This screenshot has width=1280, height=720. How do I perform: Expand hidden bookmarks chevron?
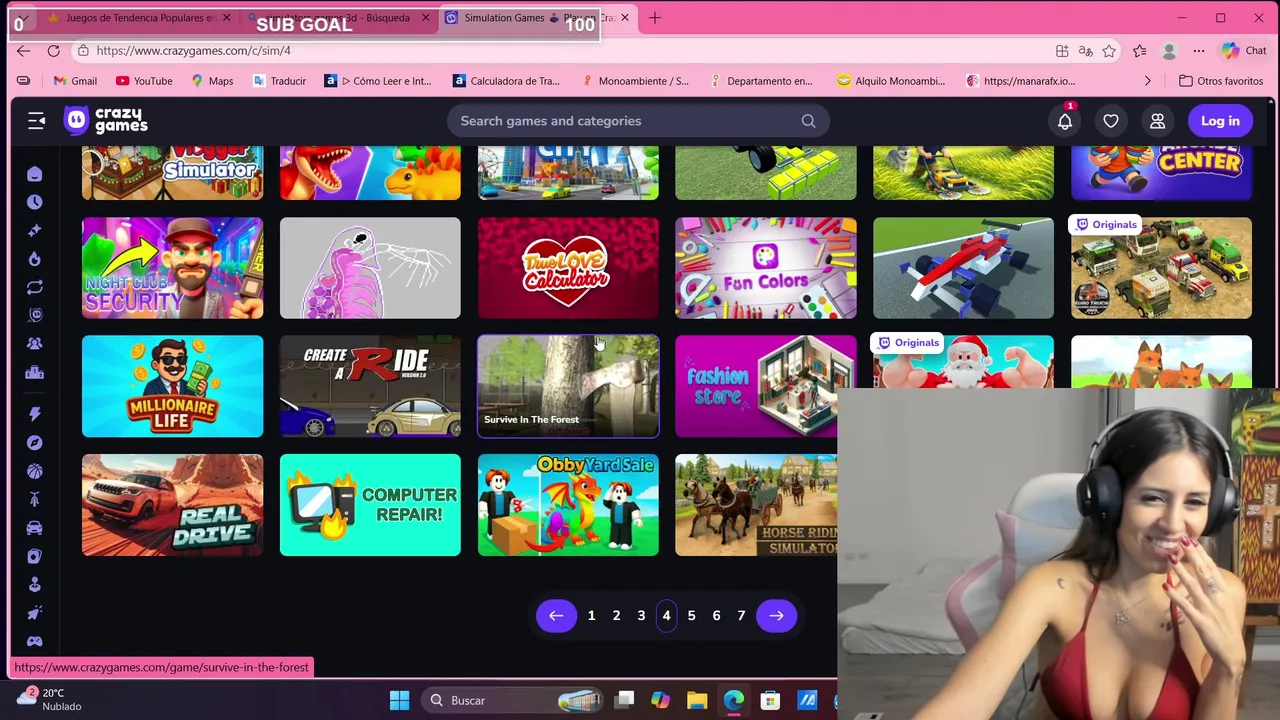pos(1147,81)
